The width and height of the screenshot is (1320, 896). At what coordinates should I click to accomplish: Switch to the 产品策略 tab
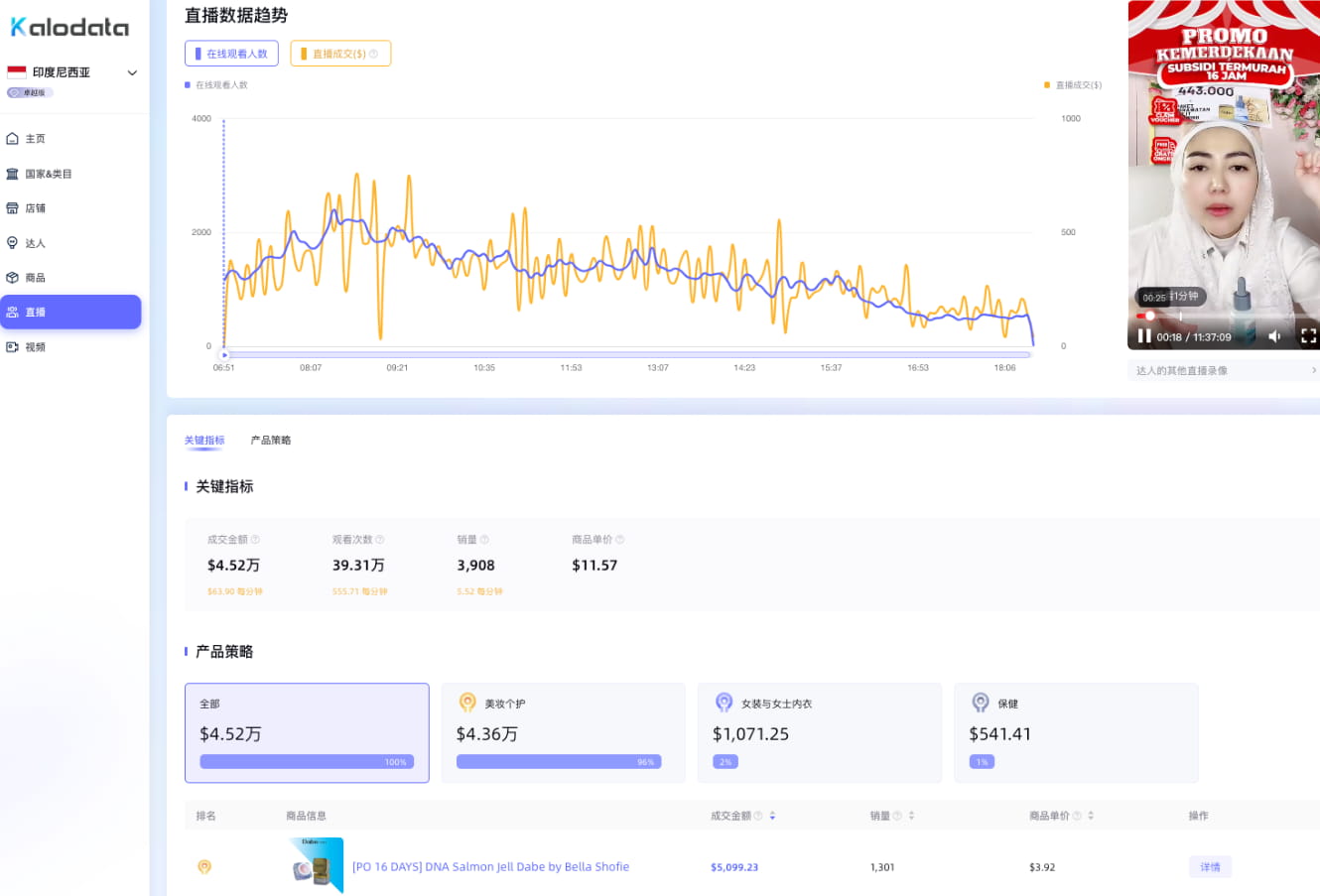pyautogui.click(x=271, y=441)
